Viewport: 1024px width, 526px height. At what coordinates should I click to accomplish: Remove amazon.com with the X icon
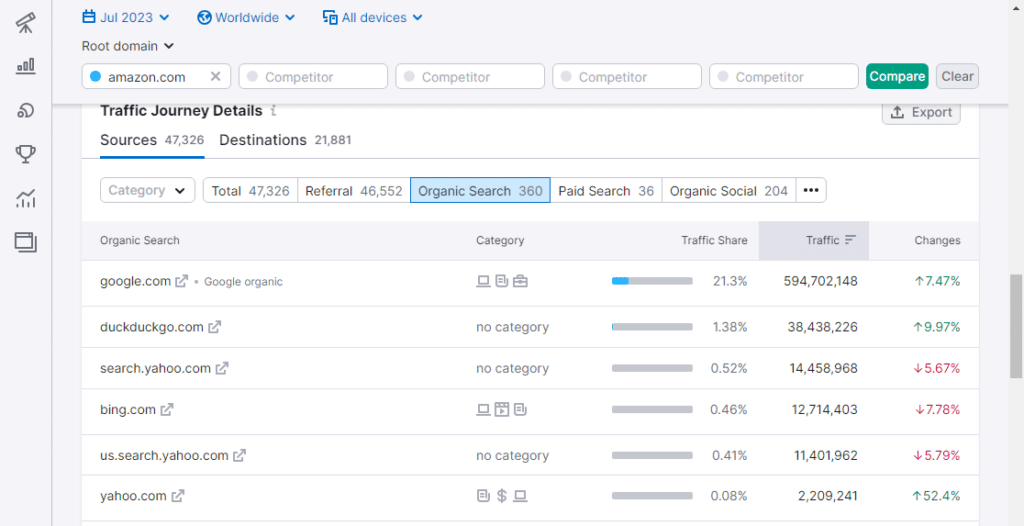(x=216, y=76)
